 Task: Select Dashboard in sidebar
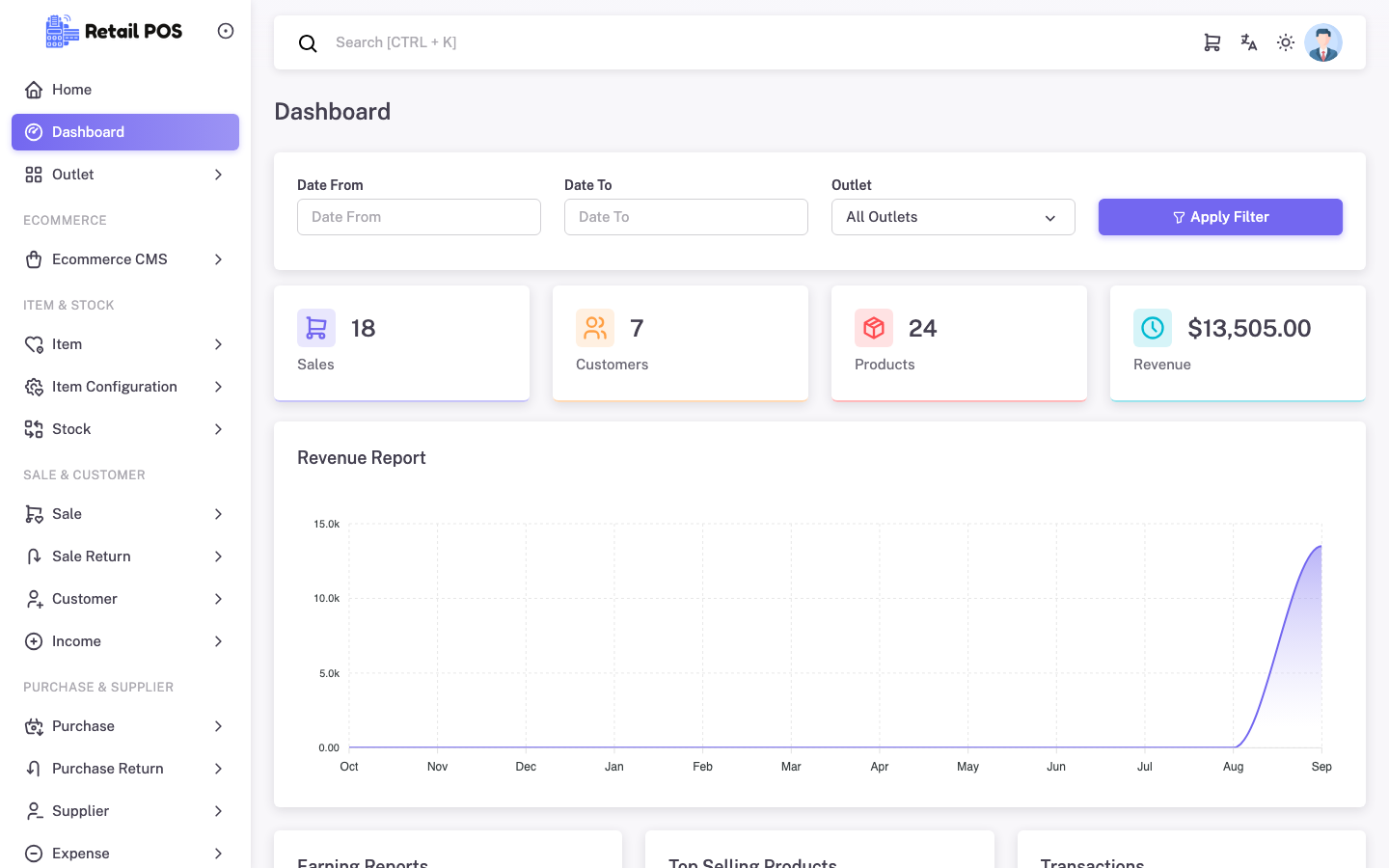tap(125, 132)
